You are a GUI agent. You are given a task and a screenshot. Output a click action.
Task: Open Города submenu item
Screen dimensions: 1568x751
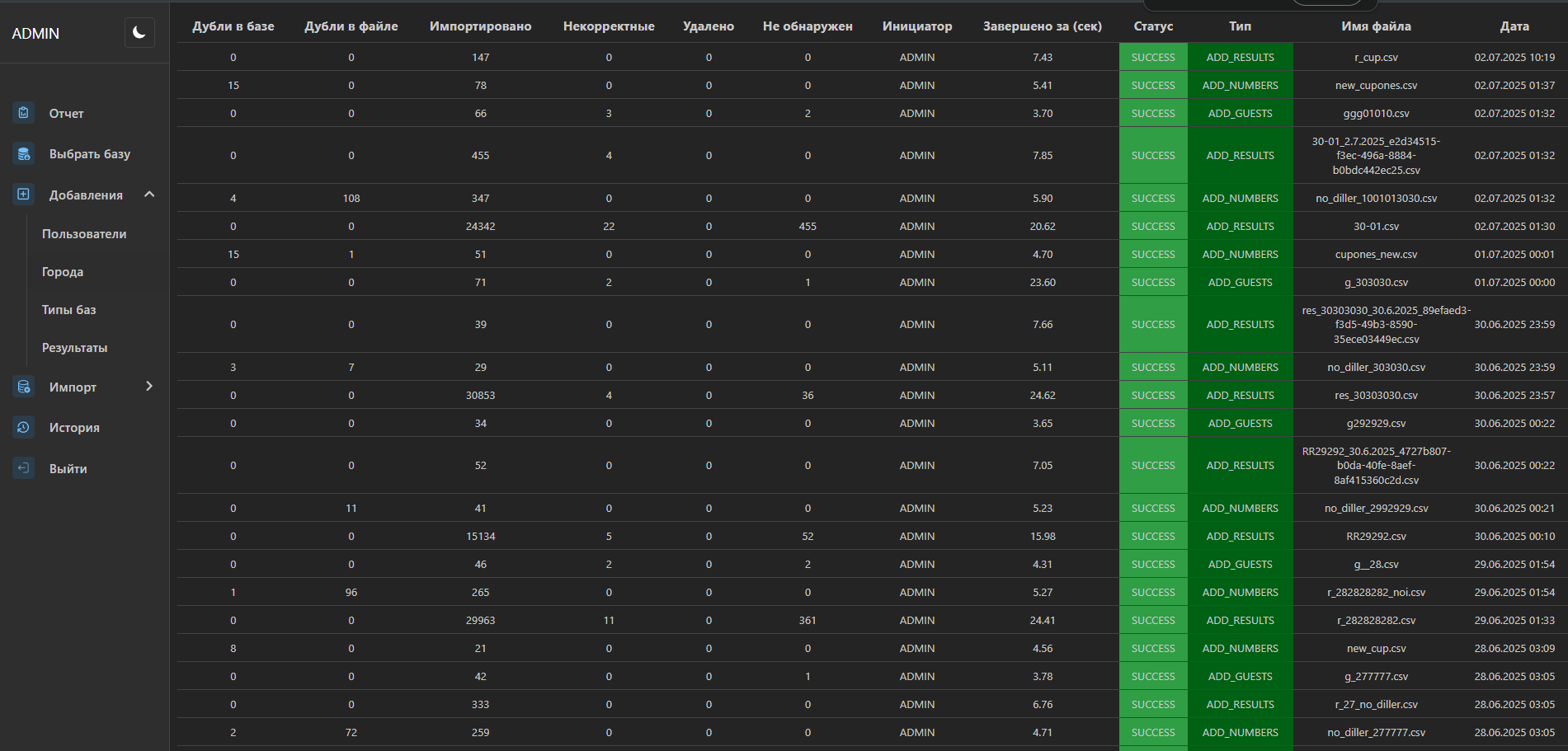click(x=63, y=272)
